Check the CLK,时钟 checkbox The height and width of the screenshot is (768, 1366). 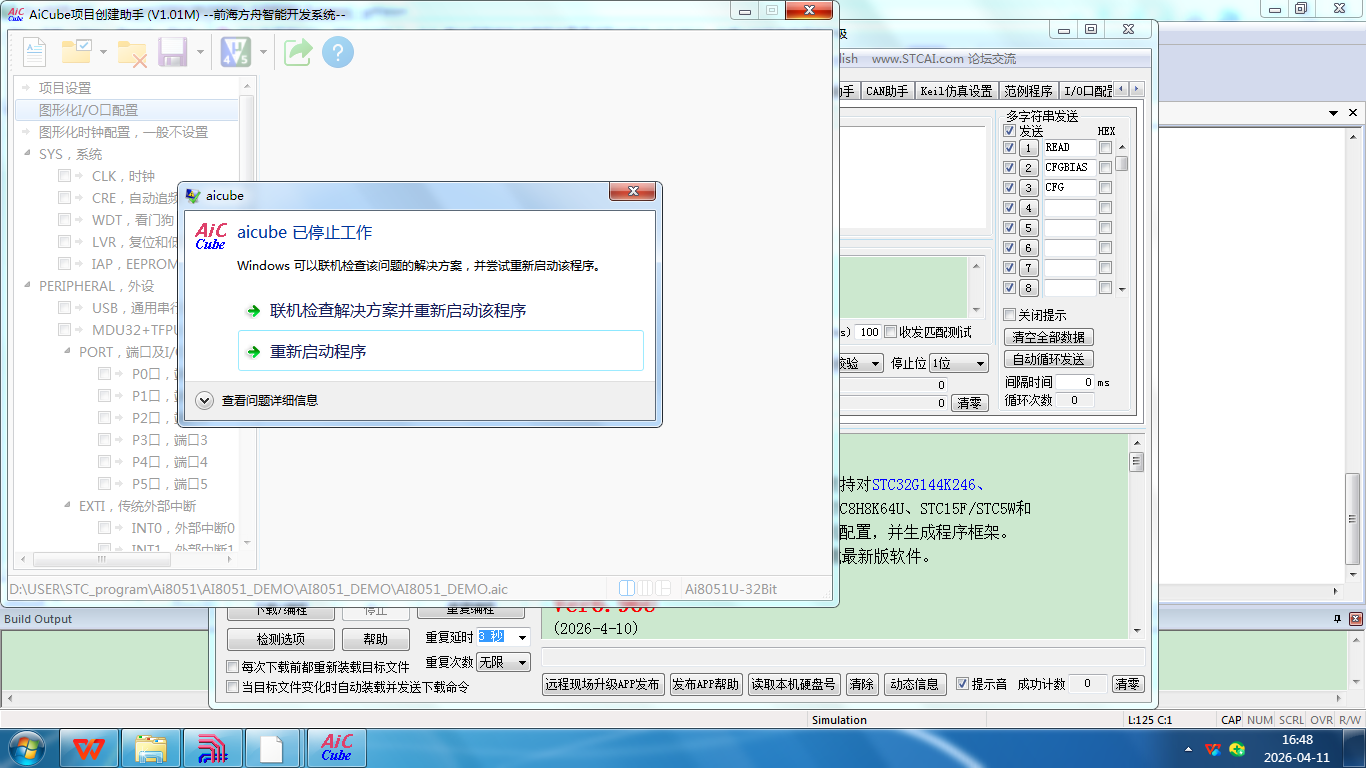point(64,176)
